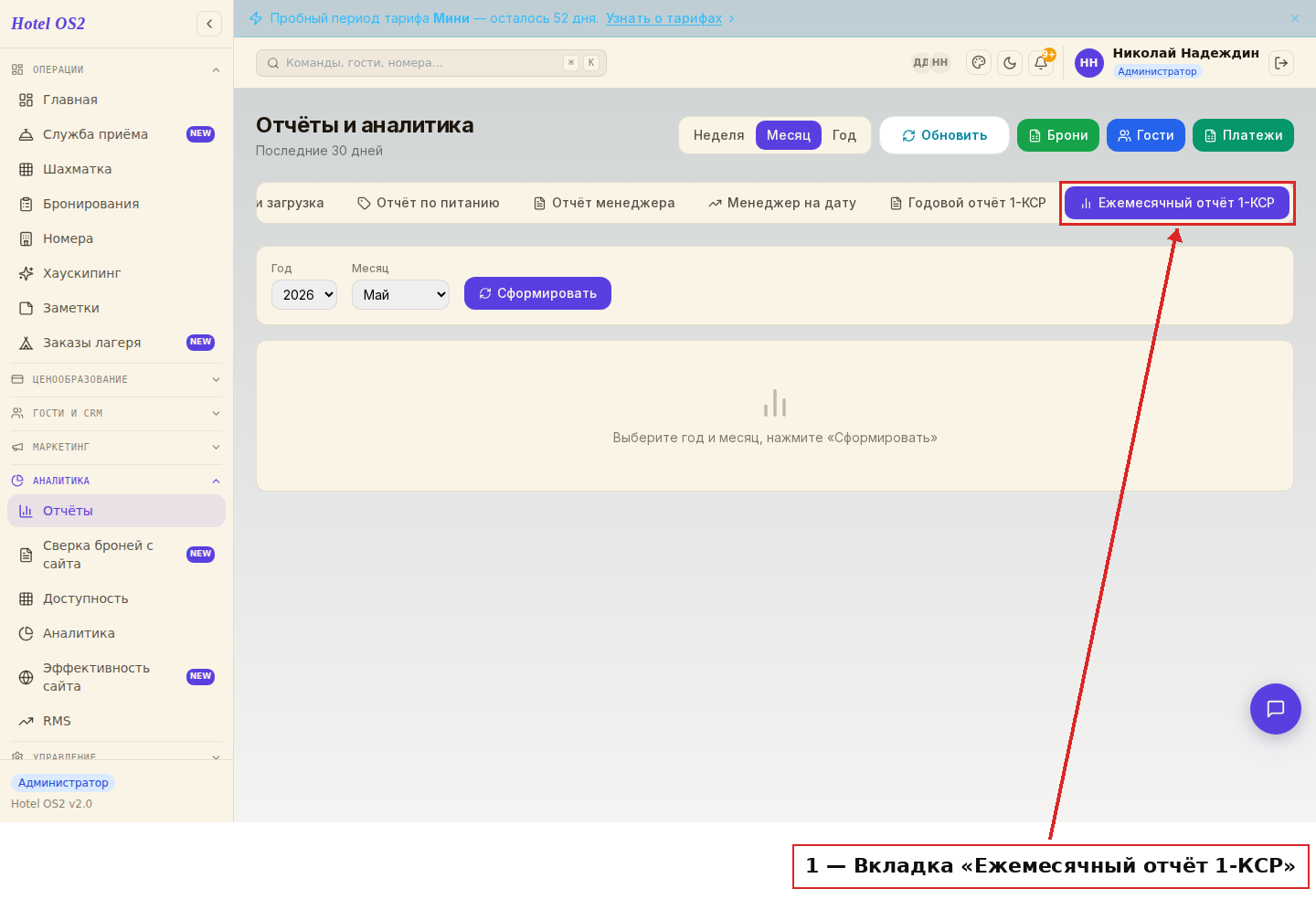Collapse sidebar with chevron button
Viewport: 1316px width, 910px height.
pos(209,24)
